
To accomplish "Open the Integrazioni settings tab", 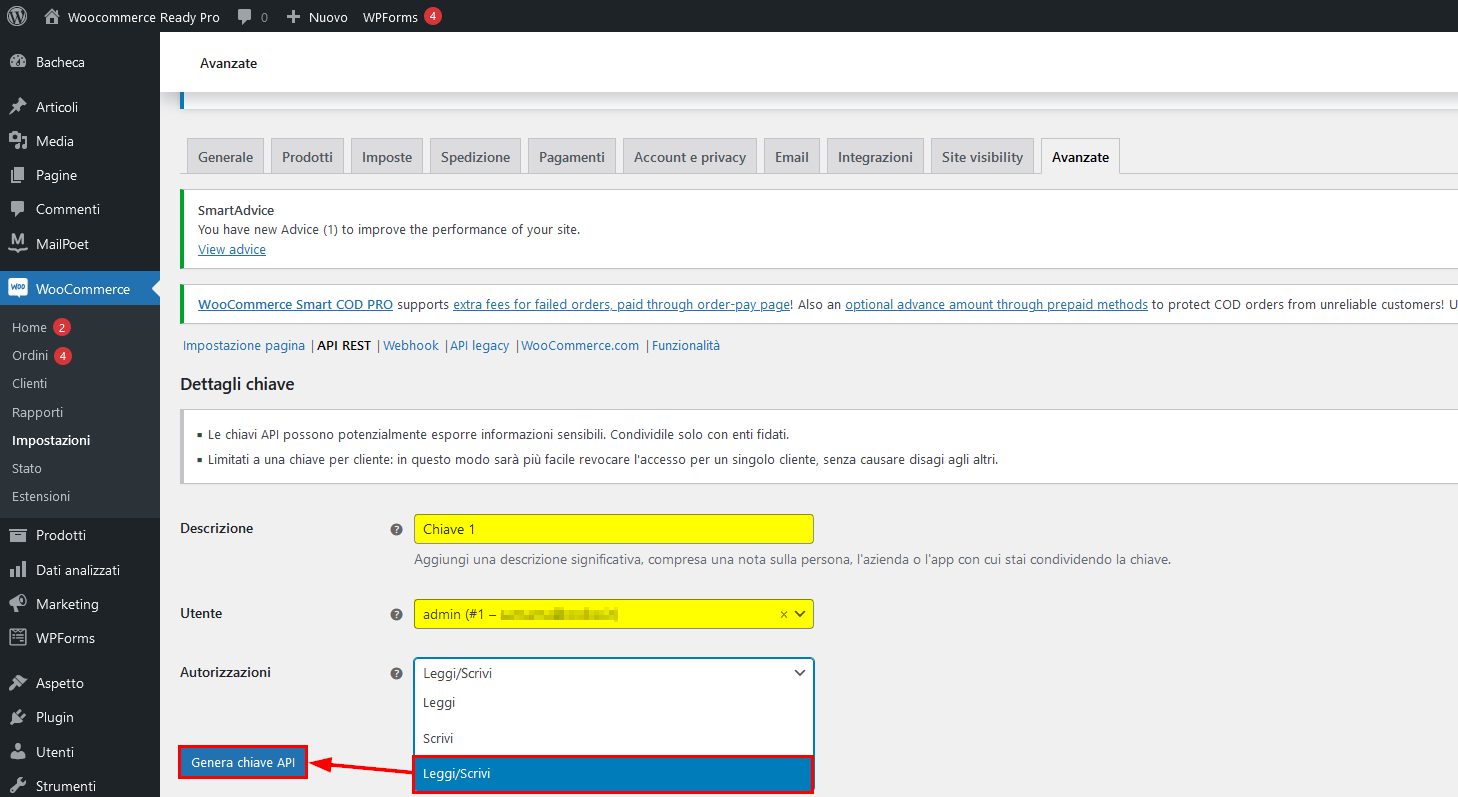I will click(x=875, y=157).
